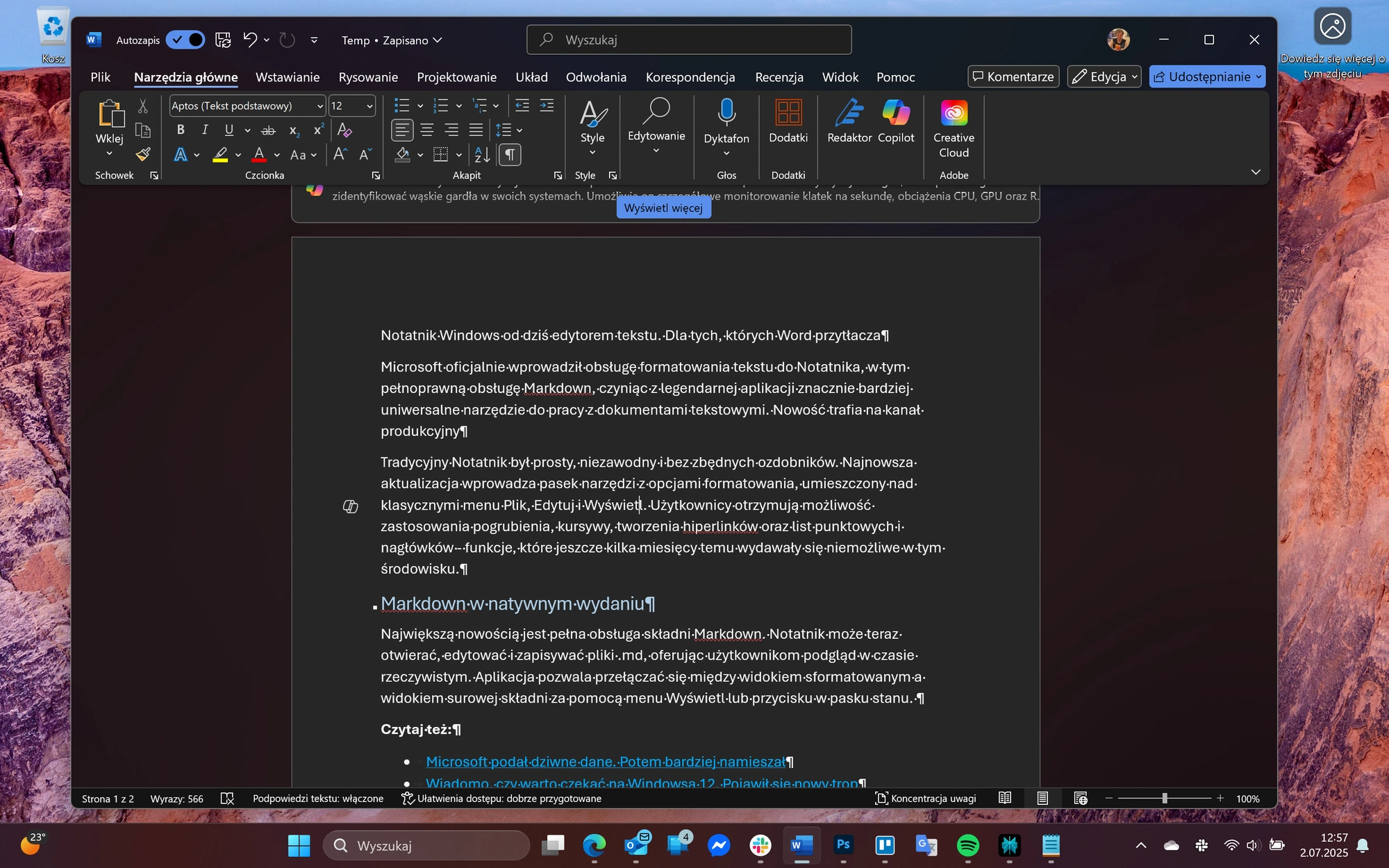Toggle left alignment button

click(402, 130)
